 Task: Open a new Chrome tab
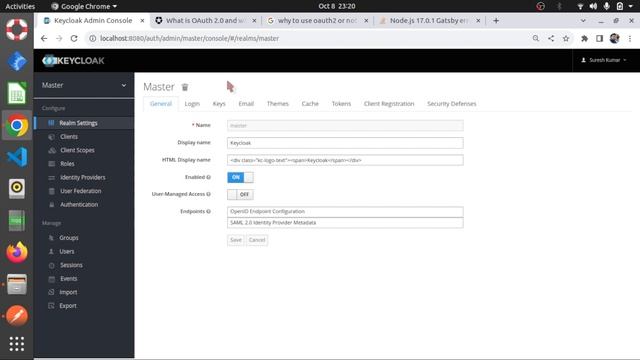coord(496,20)
